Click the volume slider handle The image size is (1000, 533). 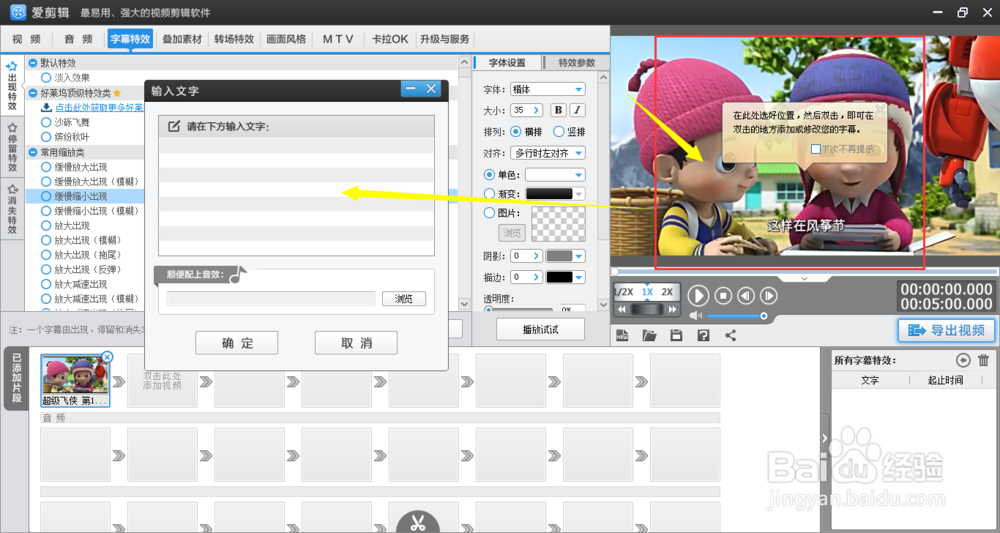coord(763,316)
